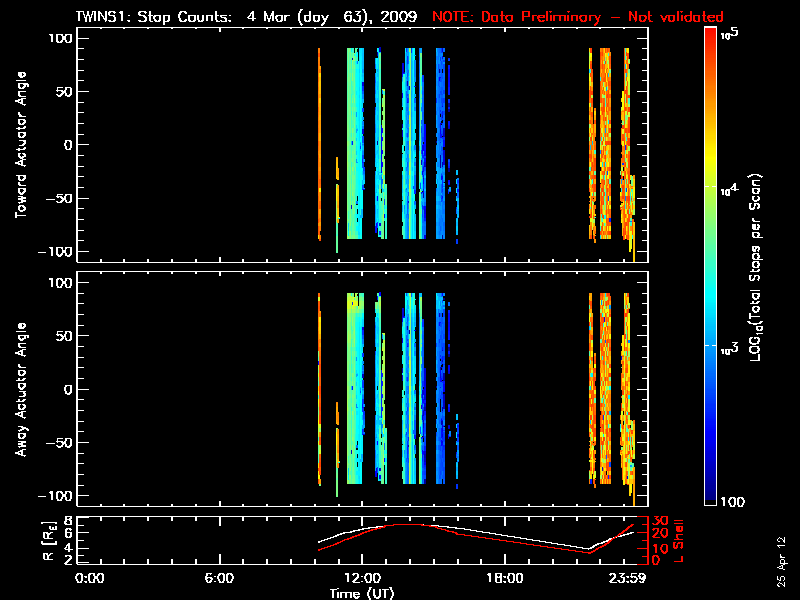Click the 10^4 tick label on the colorbar
The image size is (800, 600).
(x=730, y=187)
